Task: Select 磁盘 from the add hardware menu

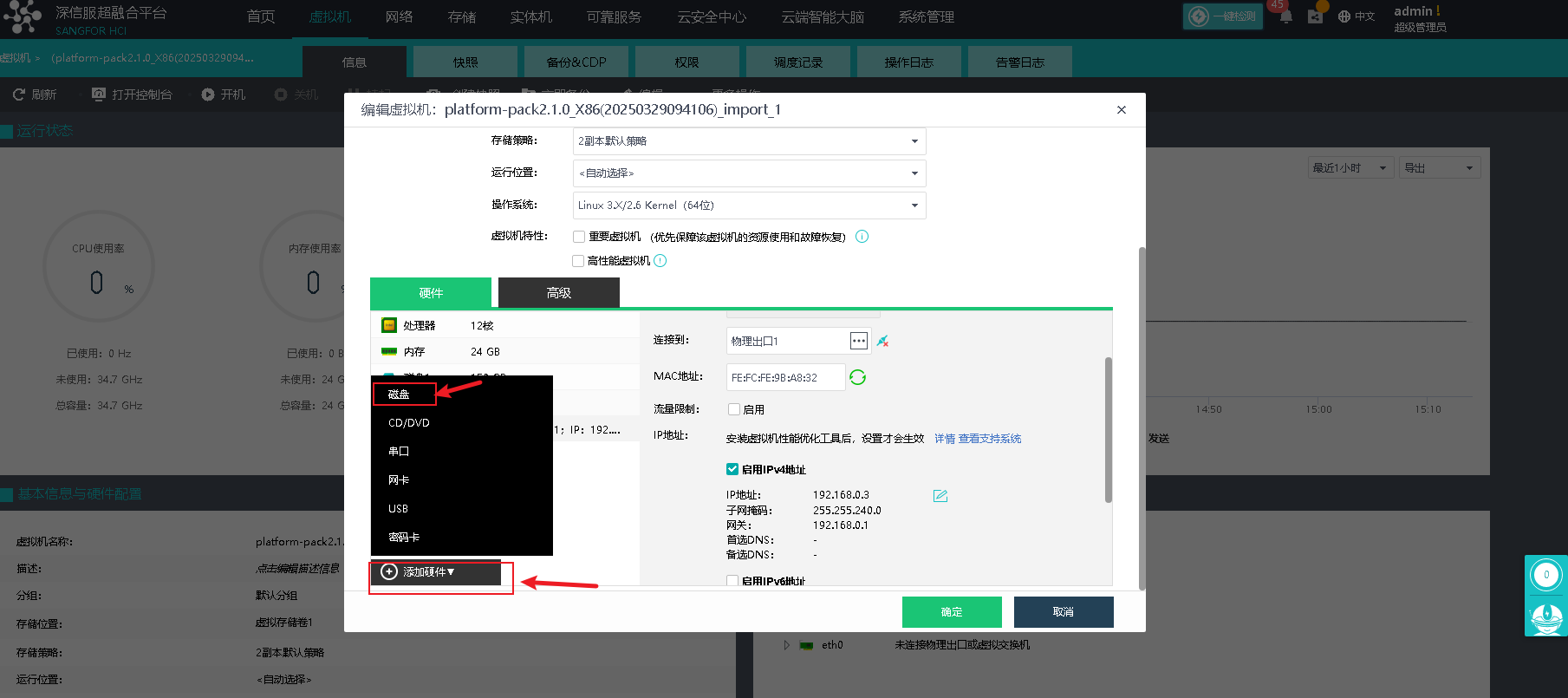Action: [x=400, y=395]
